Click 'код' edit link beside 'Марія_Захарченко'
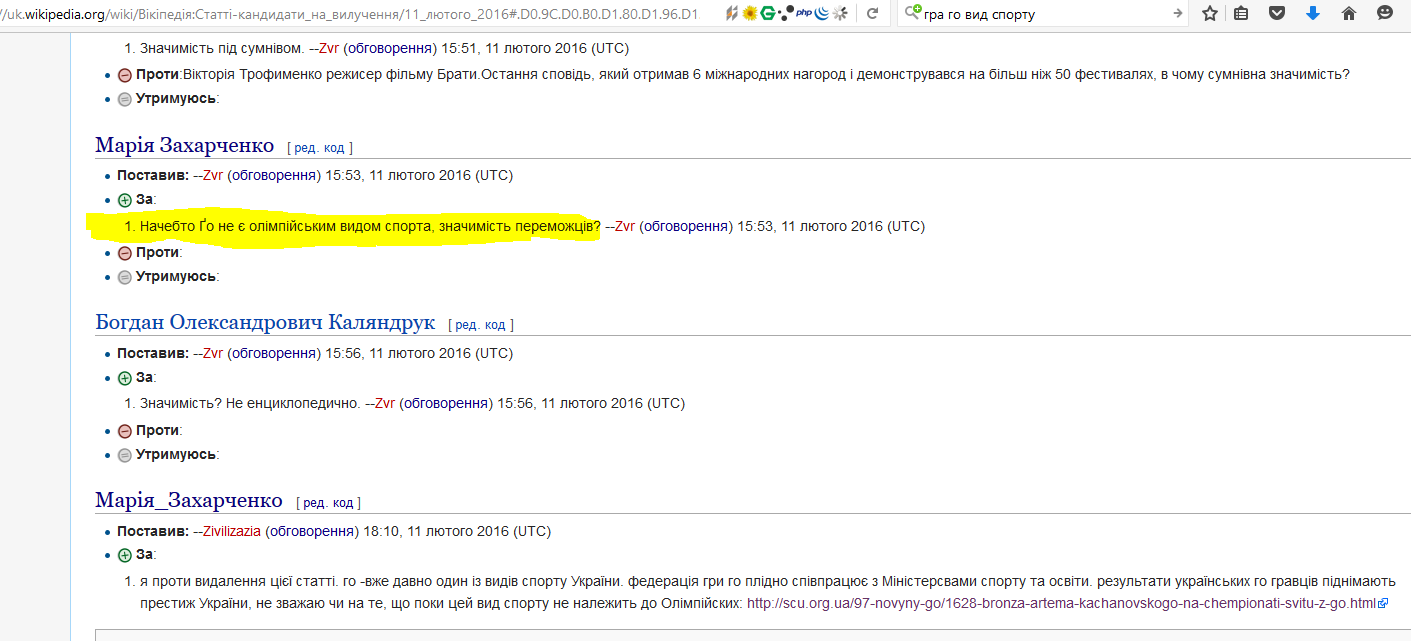1411x641 pixels. click(x=344, y=502)
